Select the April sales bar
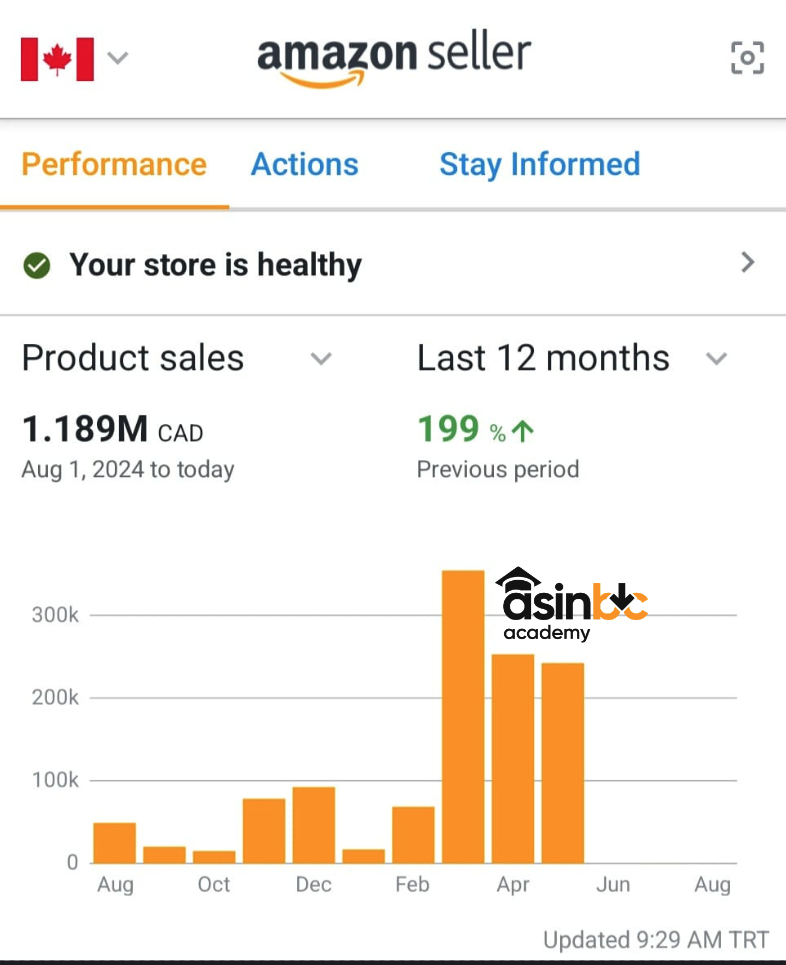Image resolution: width=786 pixels, height=965 pixels. click(513, 758)
